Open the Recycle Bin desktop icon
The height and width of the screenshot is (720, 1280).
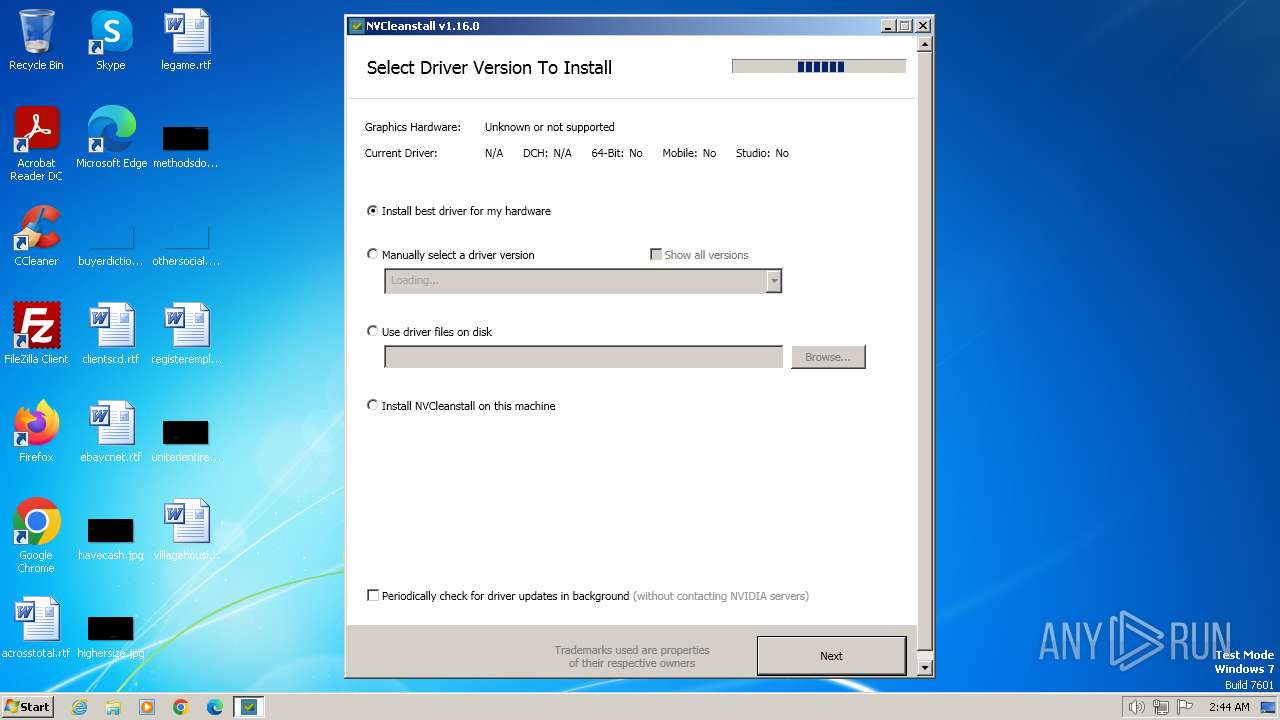tap(36, 40)
